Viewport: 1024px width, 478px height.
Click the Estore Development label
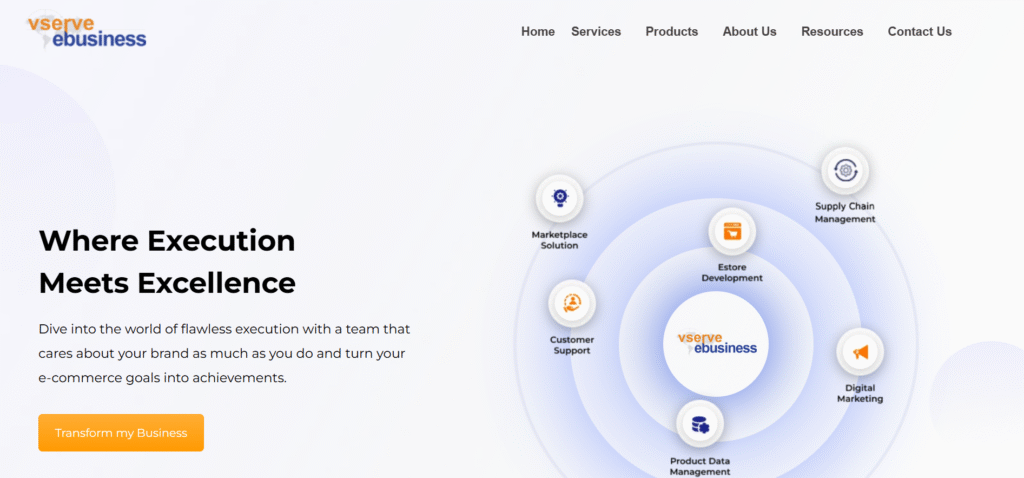(732, 272)
